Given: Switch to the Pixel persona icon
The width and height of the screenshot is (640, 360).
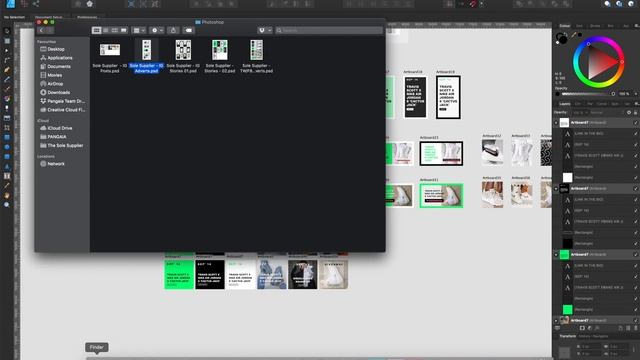Looking at the screenshot, I should coord(24,4).
